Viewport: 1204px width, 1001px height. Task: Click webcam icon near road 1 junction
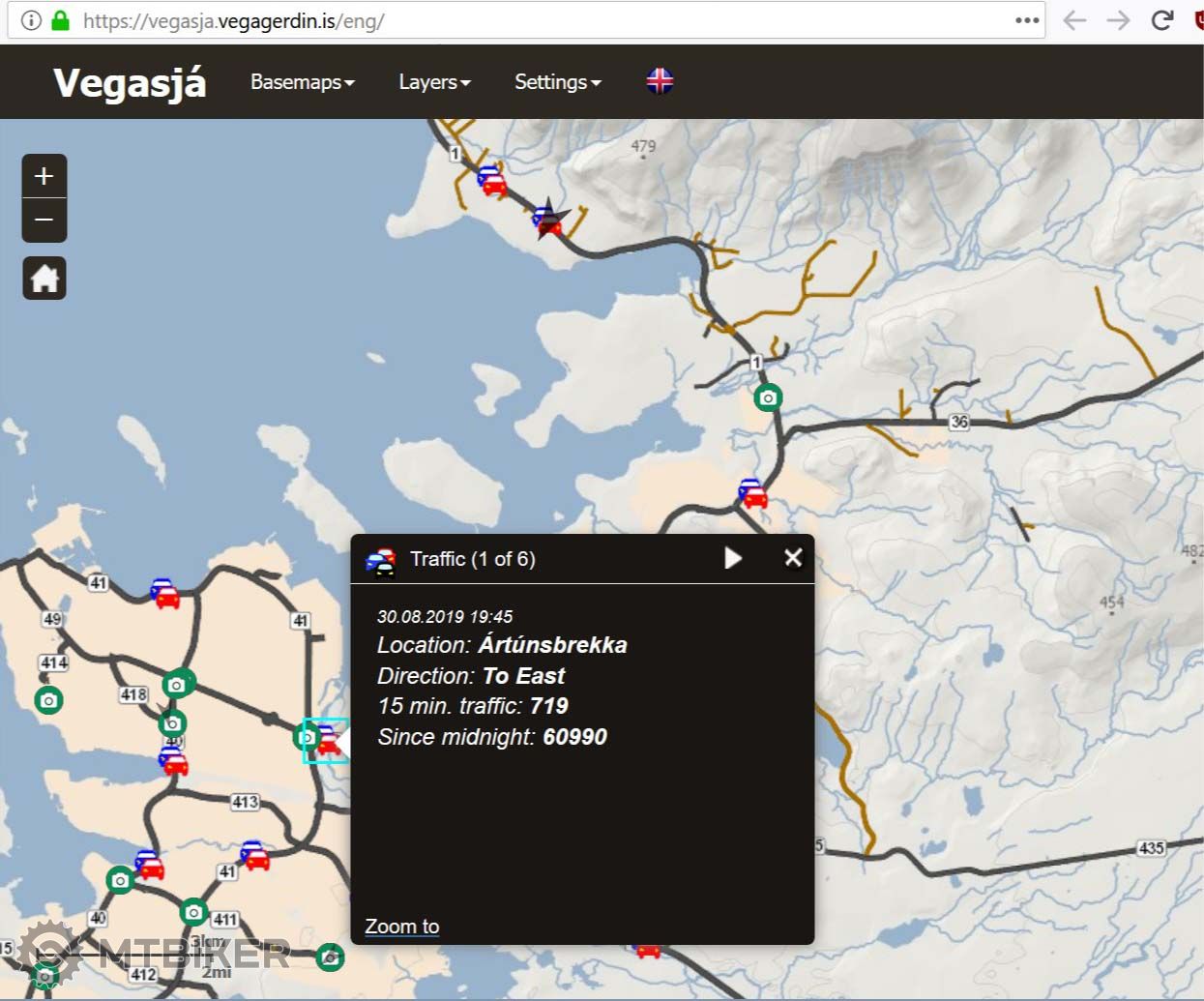point(768,397)
